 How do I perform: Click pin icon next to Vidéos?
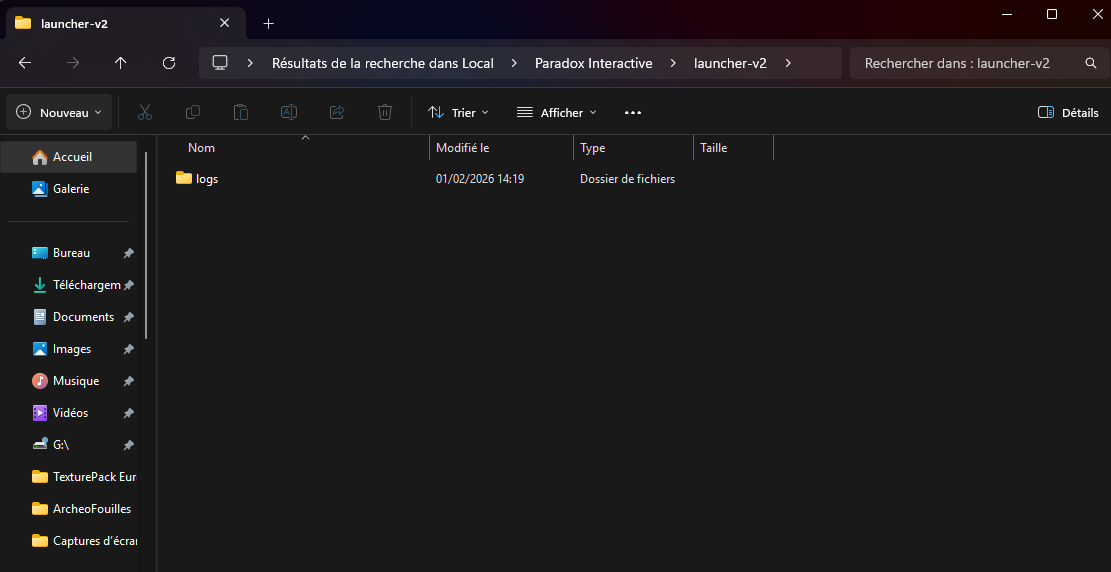(128, 413)
